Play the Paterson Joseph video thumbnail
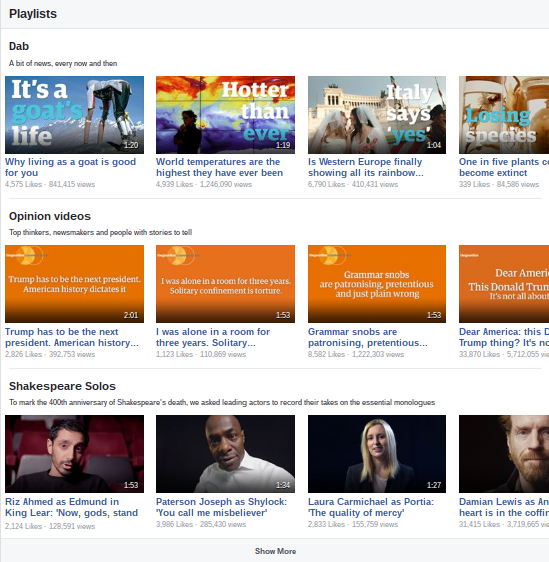 [x=225, y=454]
